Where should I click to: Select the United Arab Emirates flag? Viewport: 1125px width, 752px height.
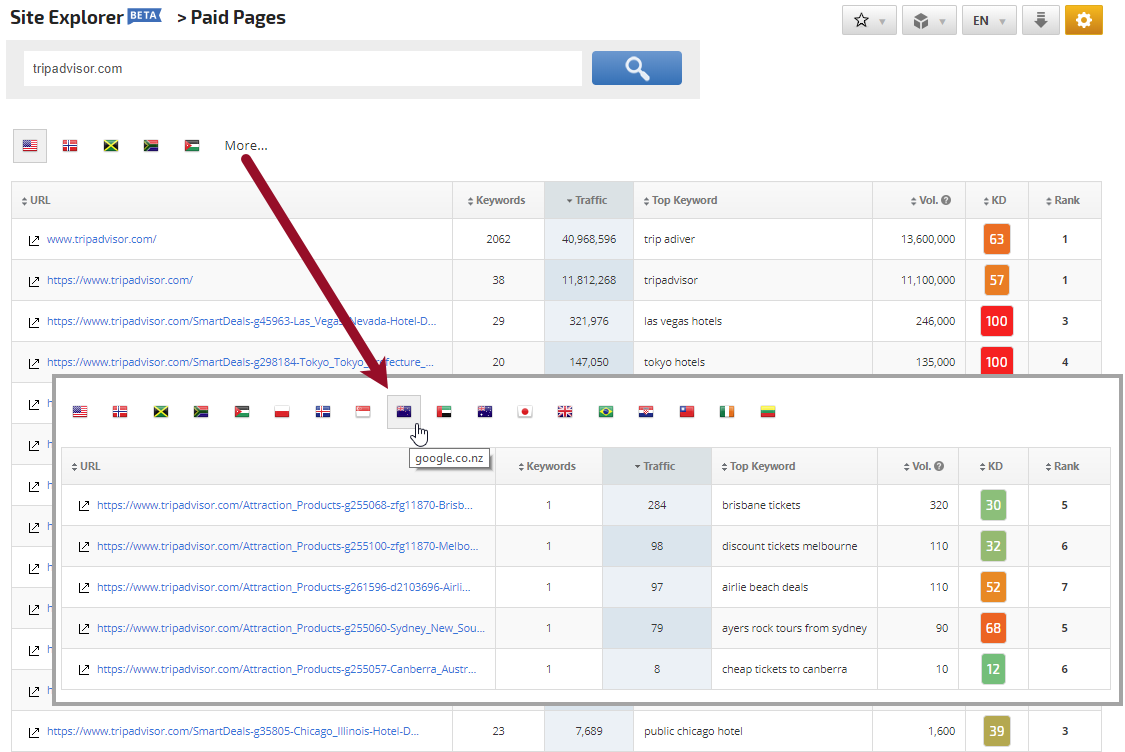444,411
